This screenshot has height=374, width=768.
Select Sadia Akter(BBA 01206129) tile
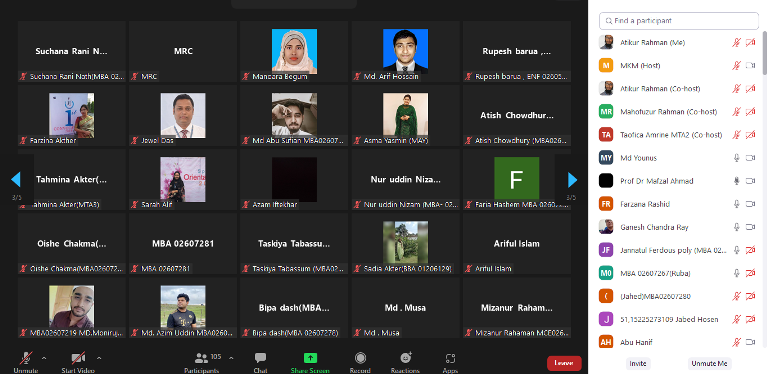406,243
